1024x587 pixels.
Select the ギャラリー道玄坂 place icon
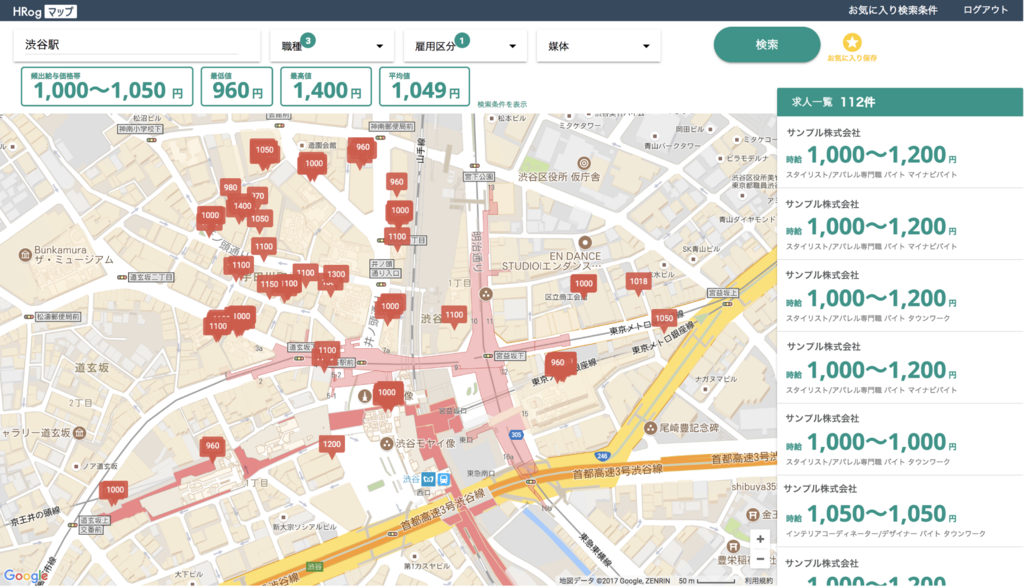pyautogui.click(x=79, y=432)
